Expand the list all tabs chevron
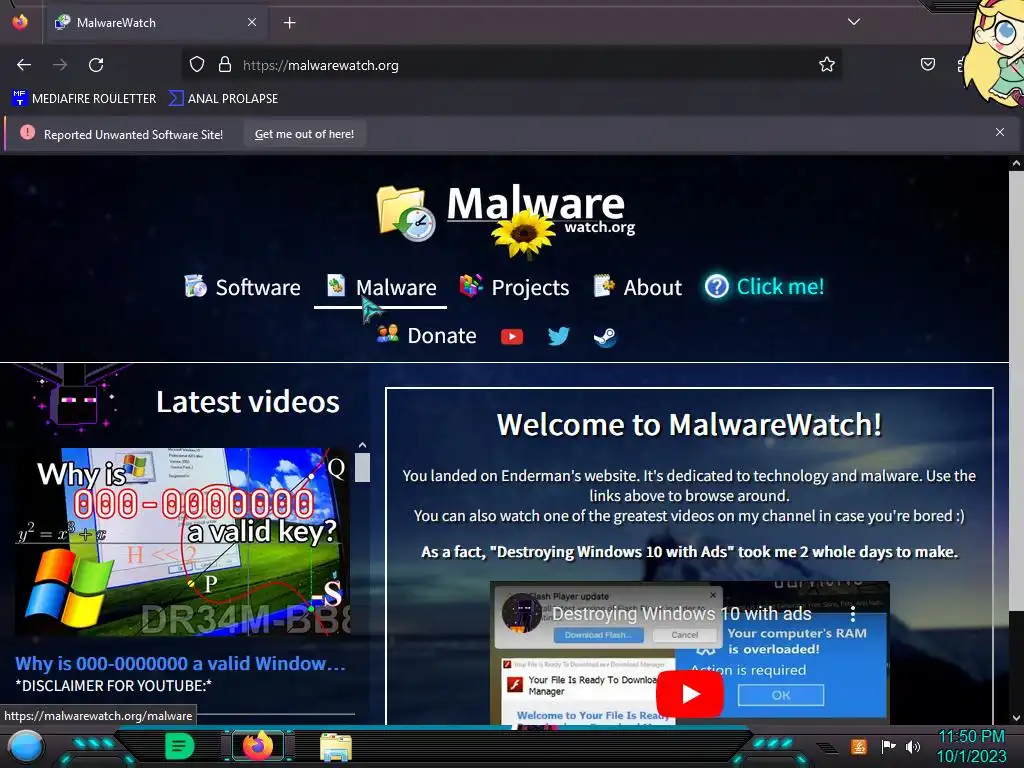1024x768 pixels. pyautogui.click(x=854, y=22)
